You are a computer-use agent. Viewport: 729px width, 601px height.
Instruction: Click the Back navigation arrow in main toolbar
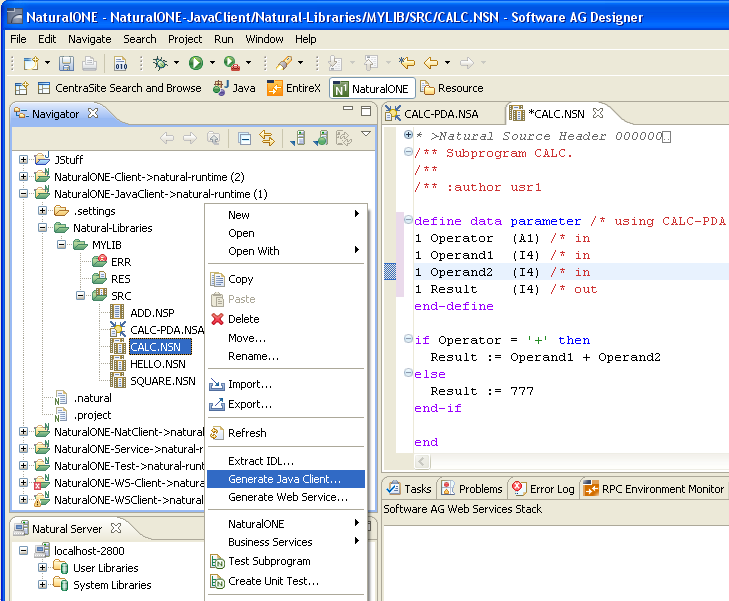[x=431, y=63]
